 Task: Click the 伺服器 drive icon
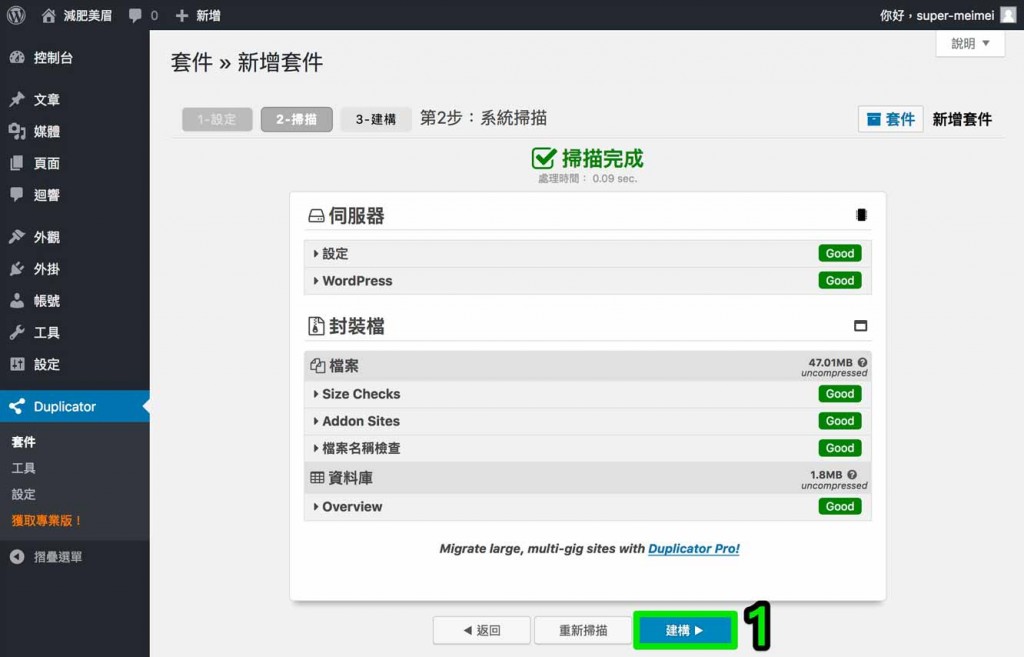point(316,216)
